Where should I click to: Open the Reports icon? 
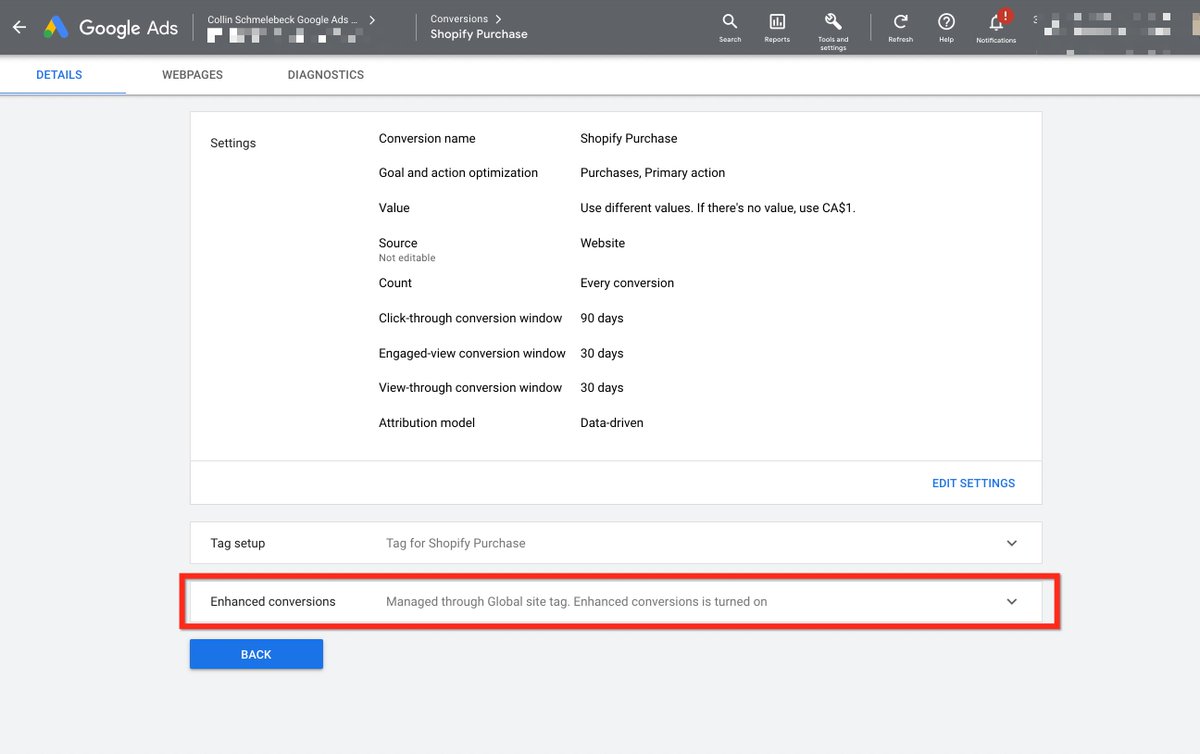tap(777, 28)
